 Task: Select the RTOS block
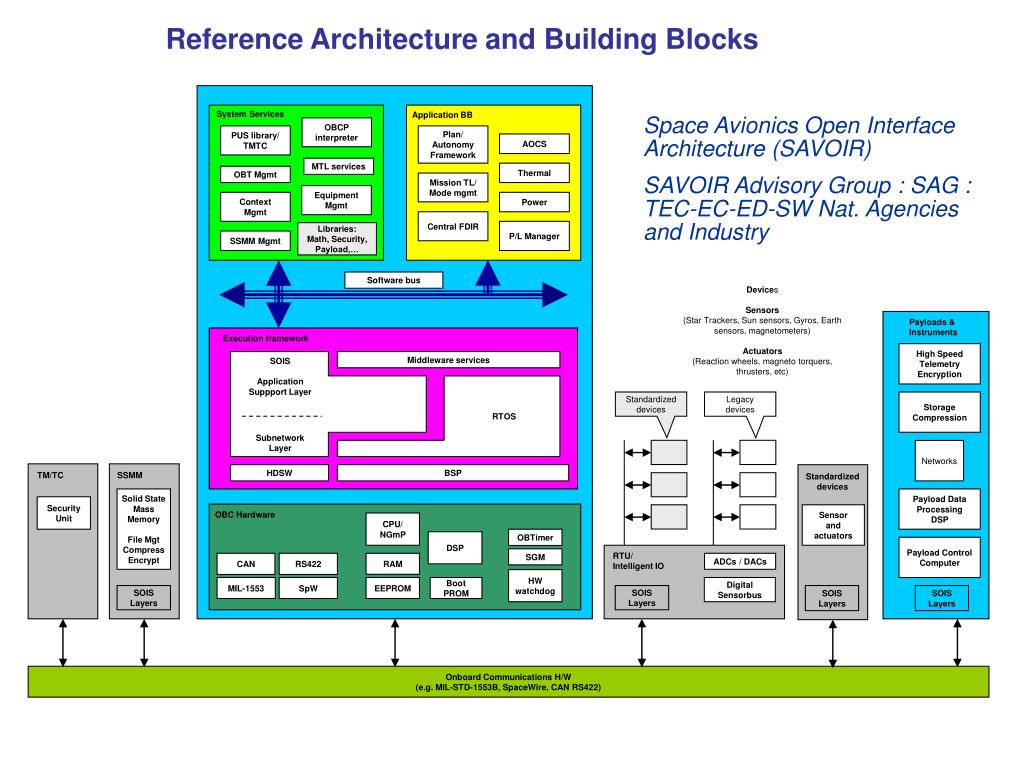pos(504,416)
